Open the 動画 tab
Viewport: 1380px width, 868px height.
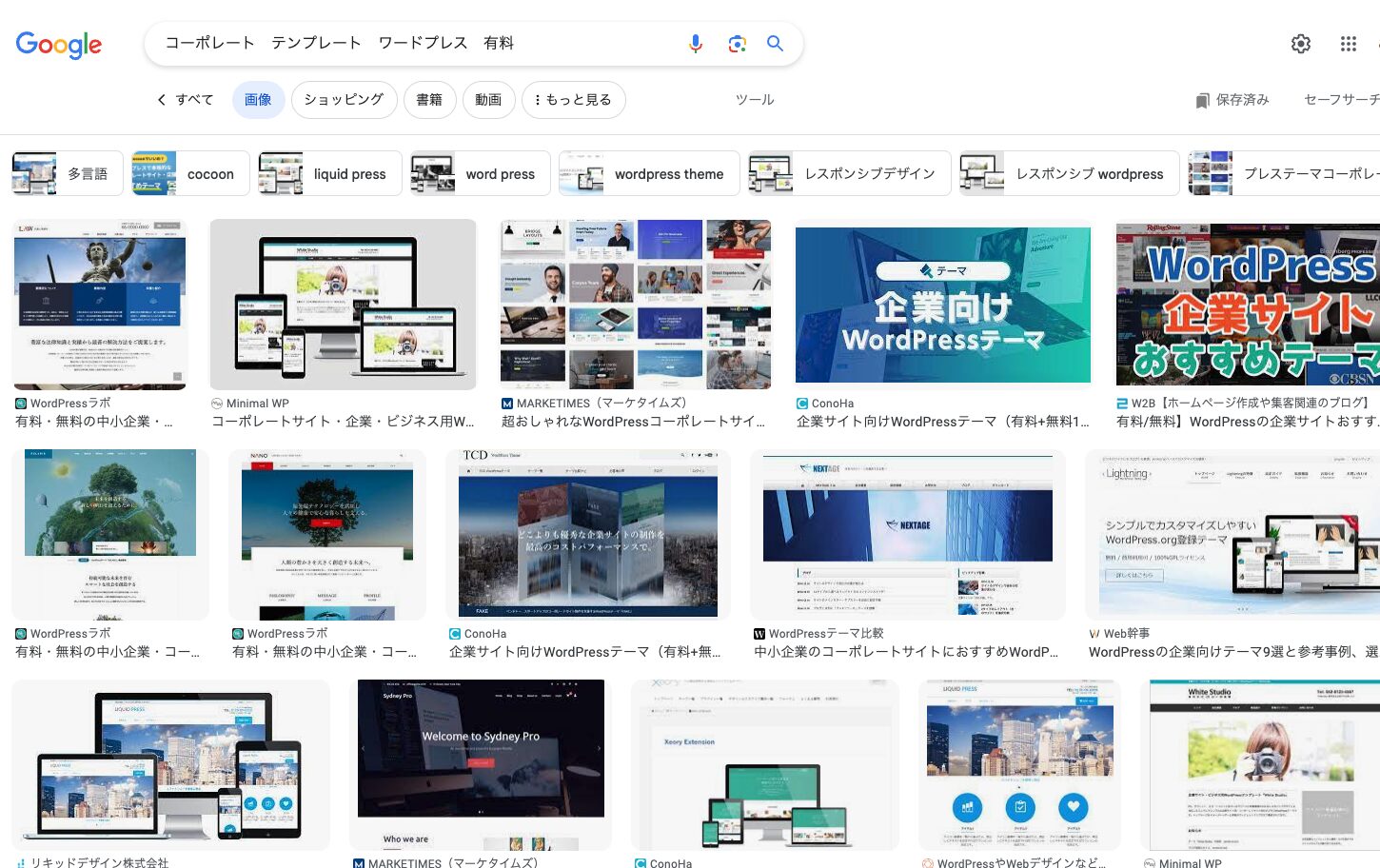[x=488, y=100]
